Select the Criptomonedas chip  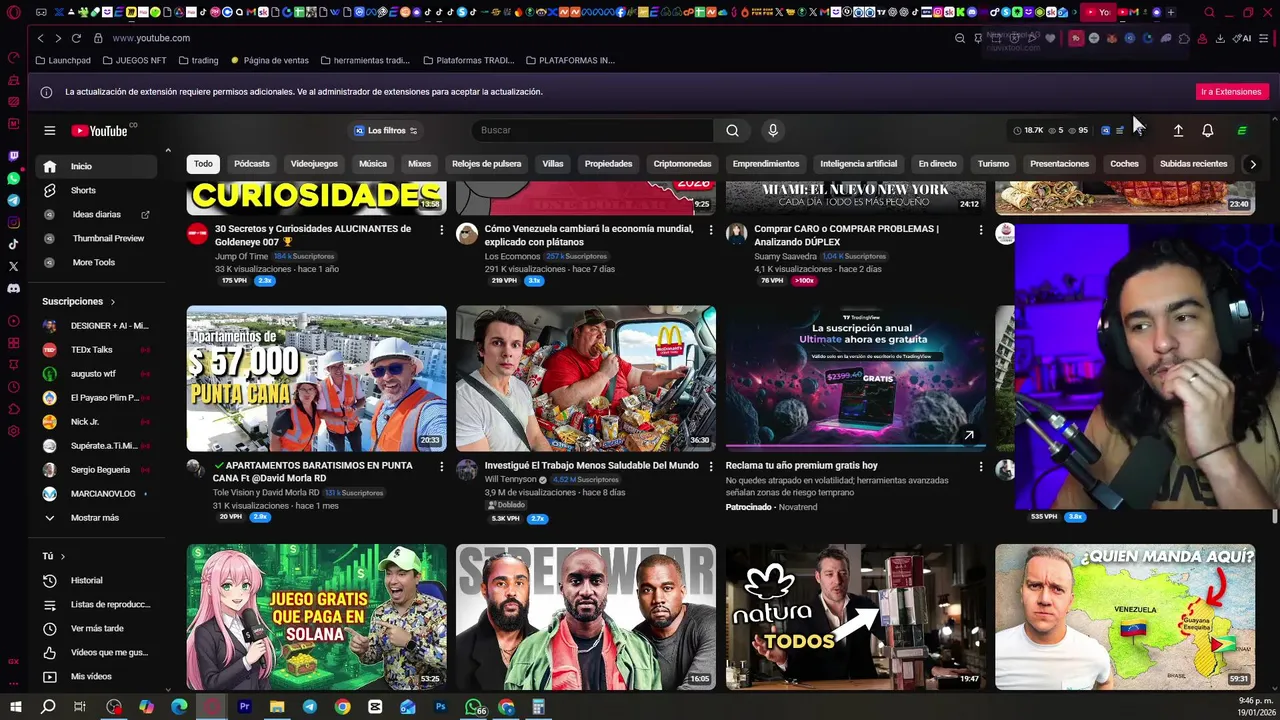tap(682, 164)
